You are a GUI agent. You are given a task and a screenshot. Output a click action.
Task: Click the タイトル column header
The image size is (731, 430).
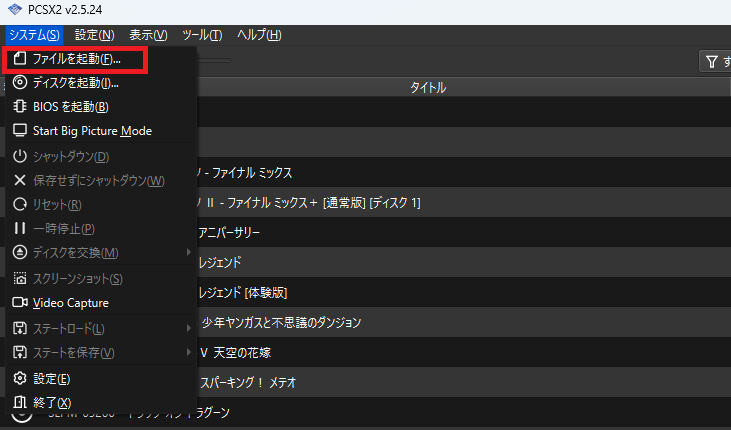click(428, 87)
